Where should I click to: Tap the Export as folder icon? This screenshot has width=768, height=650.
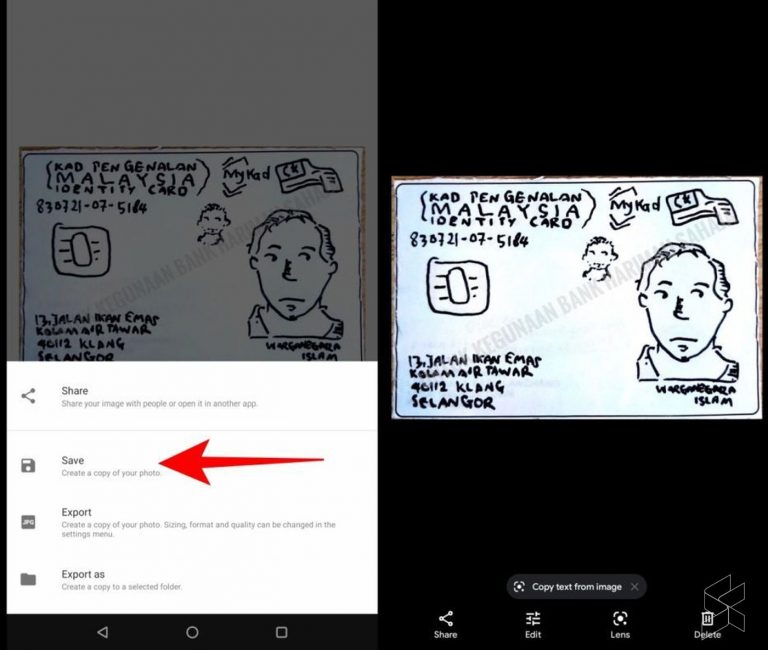pos(28,579)
